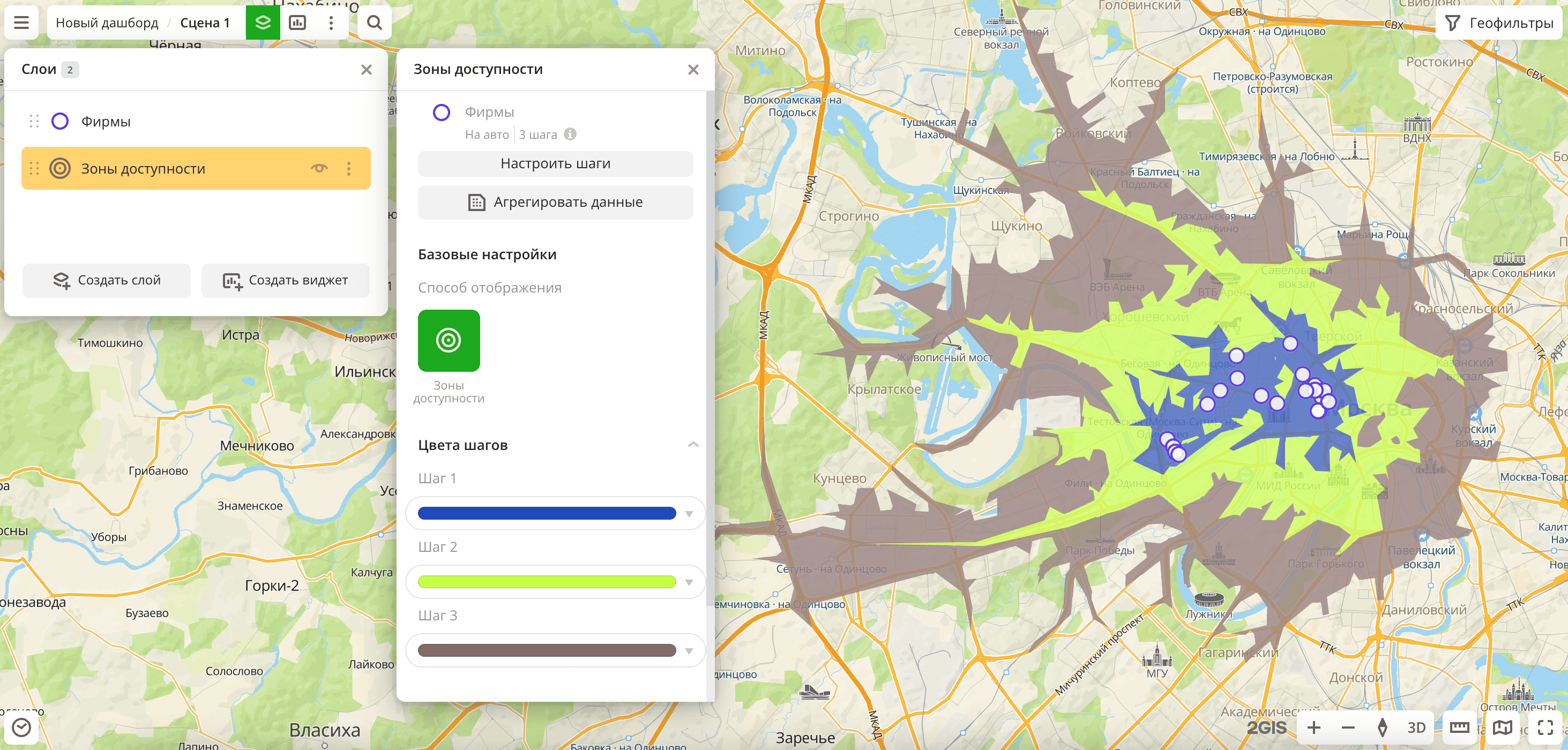Click the Шаг 2 lime color bar

coord(546,582)
